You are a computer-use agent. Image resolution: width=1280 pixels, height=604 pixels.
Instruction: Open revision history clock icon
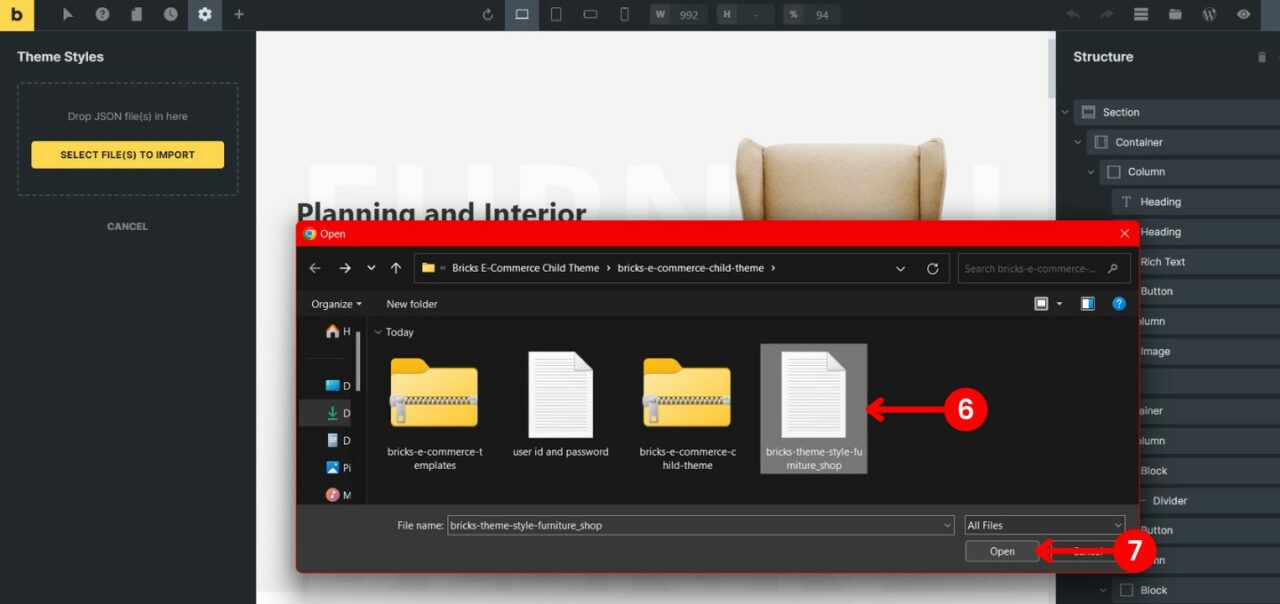click(x=170, y=14)
